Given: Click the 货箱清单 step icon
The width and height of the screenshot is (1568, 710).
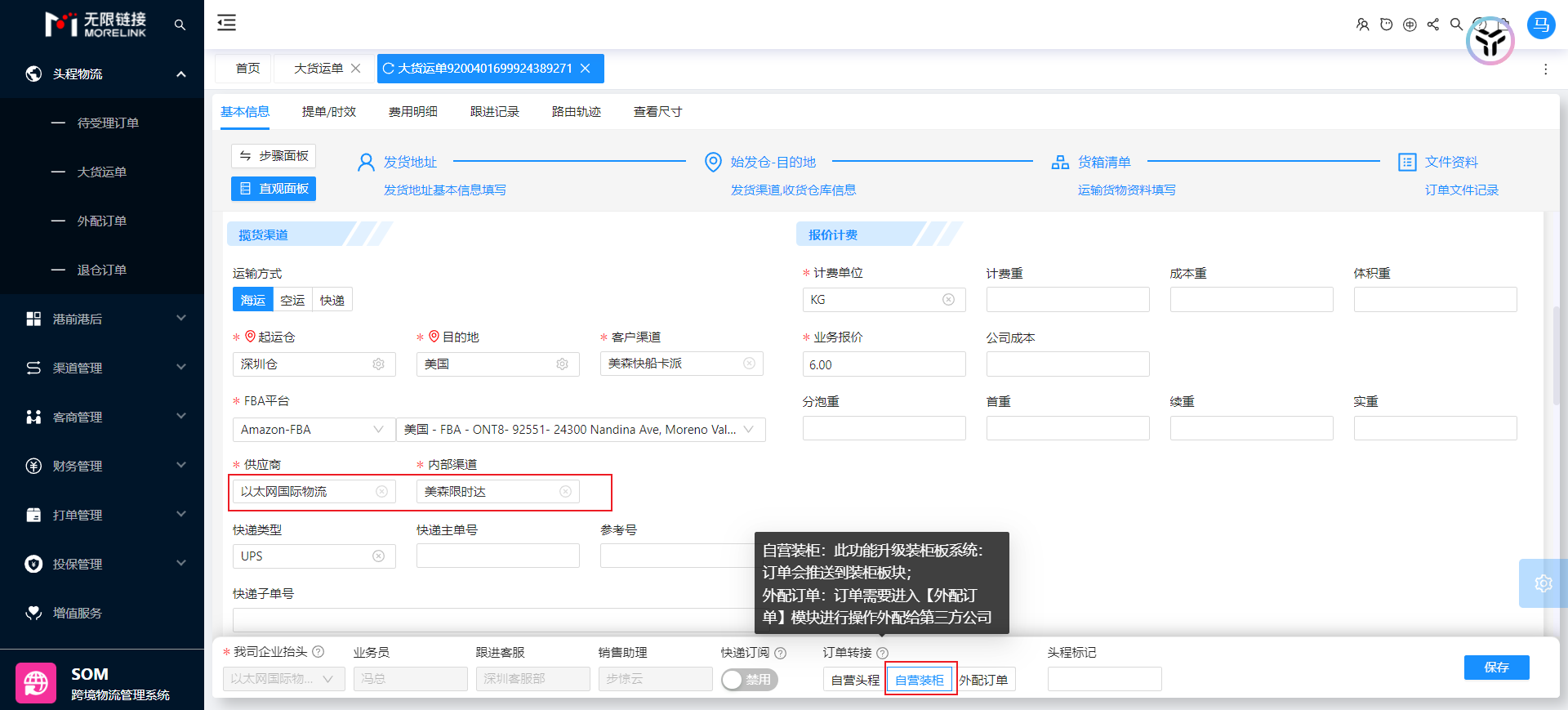Looking at the screenshot, I should 1060,163.
